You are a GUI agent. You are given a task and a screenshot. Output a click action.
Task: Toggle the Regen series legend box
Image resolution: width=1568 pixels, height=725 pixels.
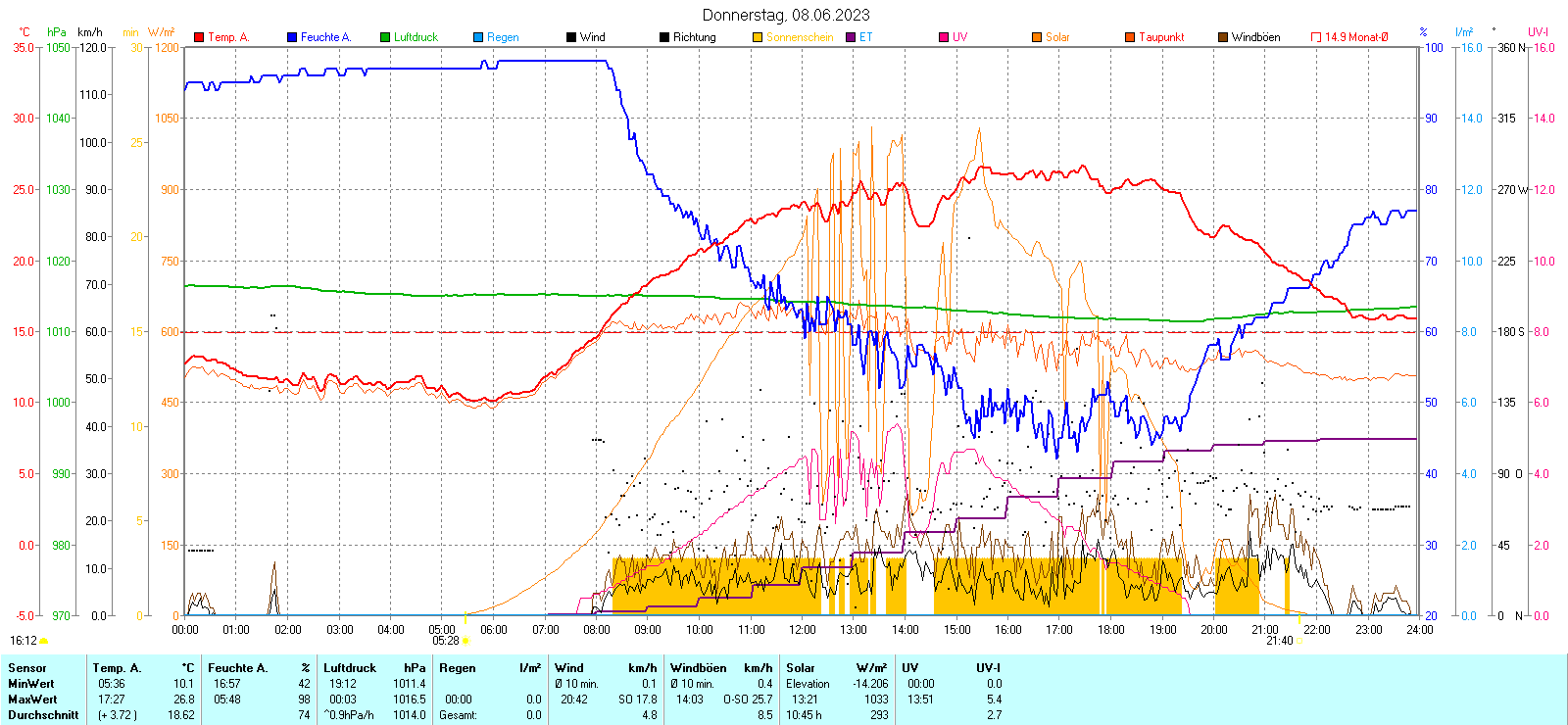pos(478,37)
